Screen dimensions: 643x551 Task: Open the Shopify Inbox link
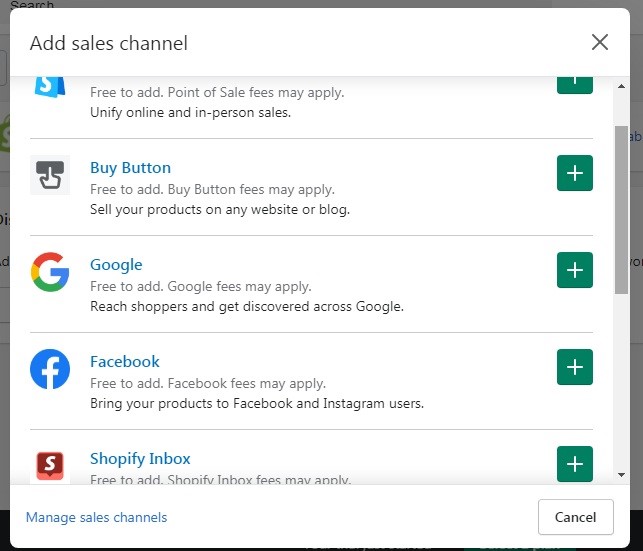point(140,459)
